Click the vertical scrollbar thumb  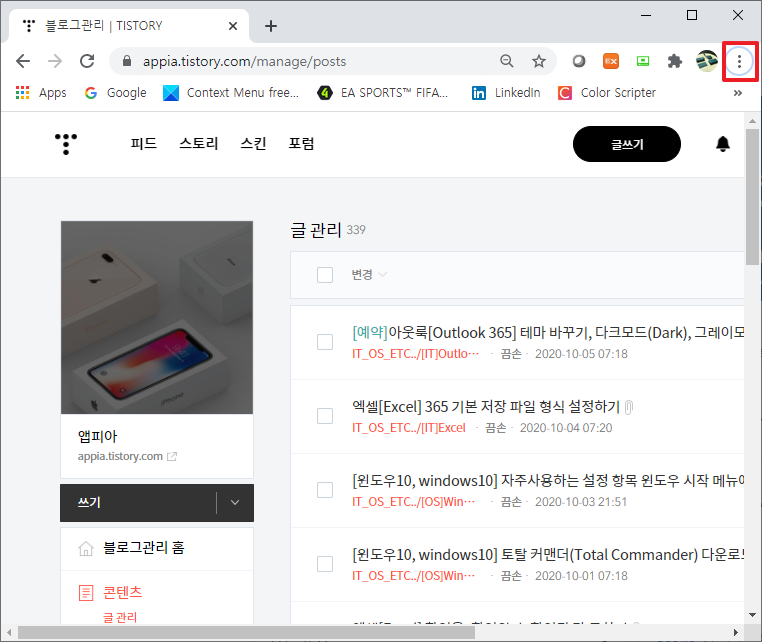753,197
